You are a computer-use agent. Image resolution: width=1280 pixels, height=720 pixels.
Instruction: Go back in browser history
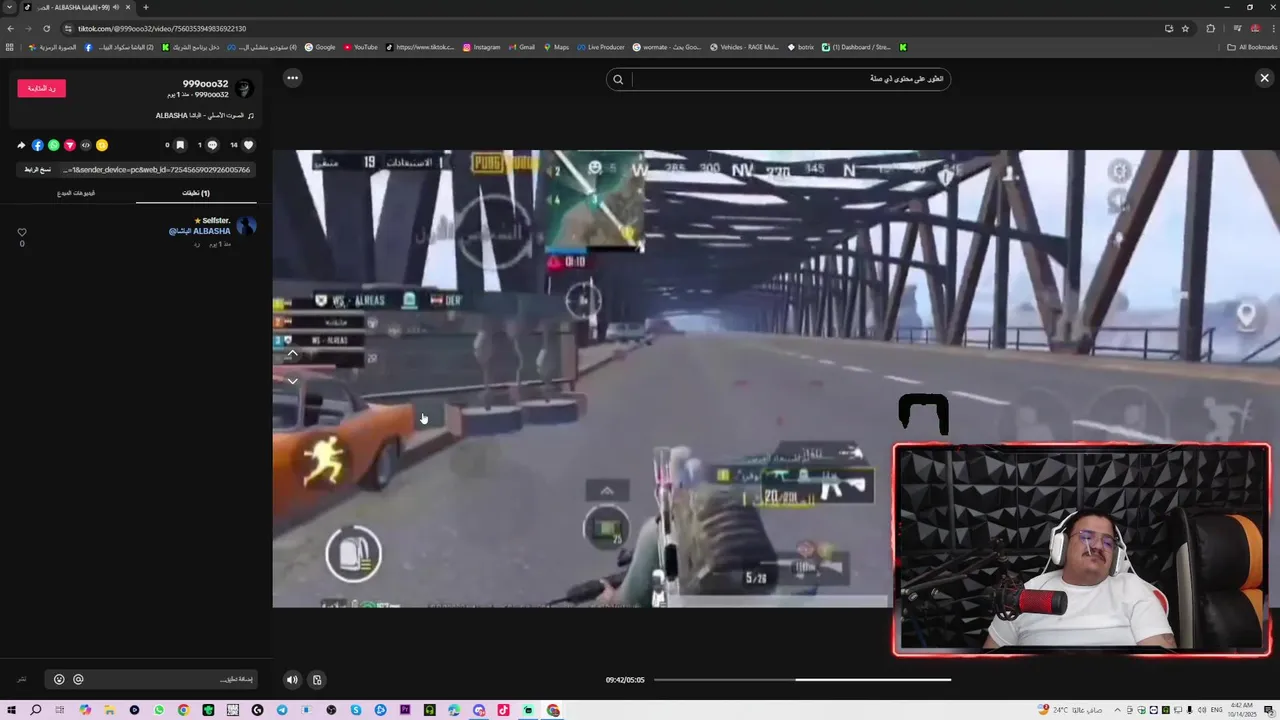pos(10,29)
